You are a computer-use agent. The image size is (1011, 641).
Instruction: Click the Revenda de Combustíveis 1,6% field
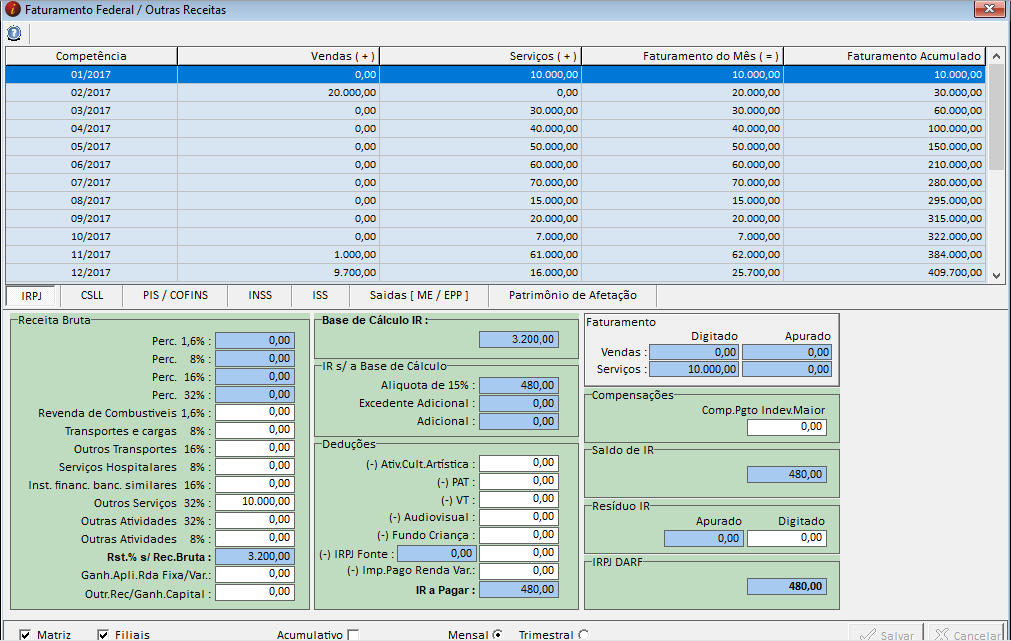(255, 412)
